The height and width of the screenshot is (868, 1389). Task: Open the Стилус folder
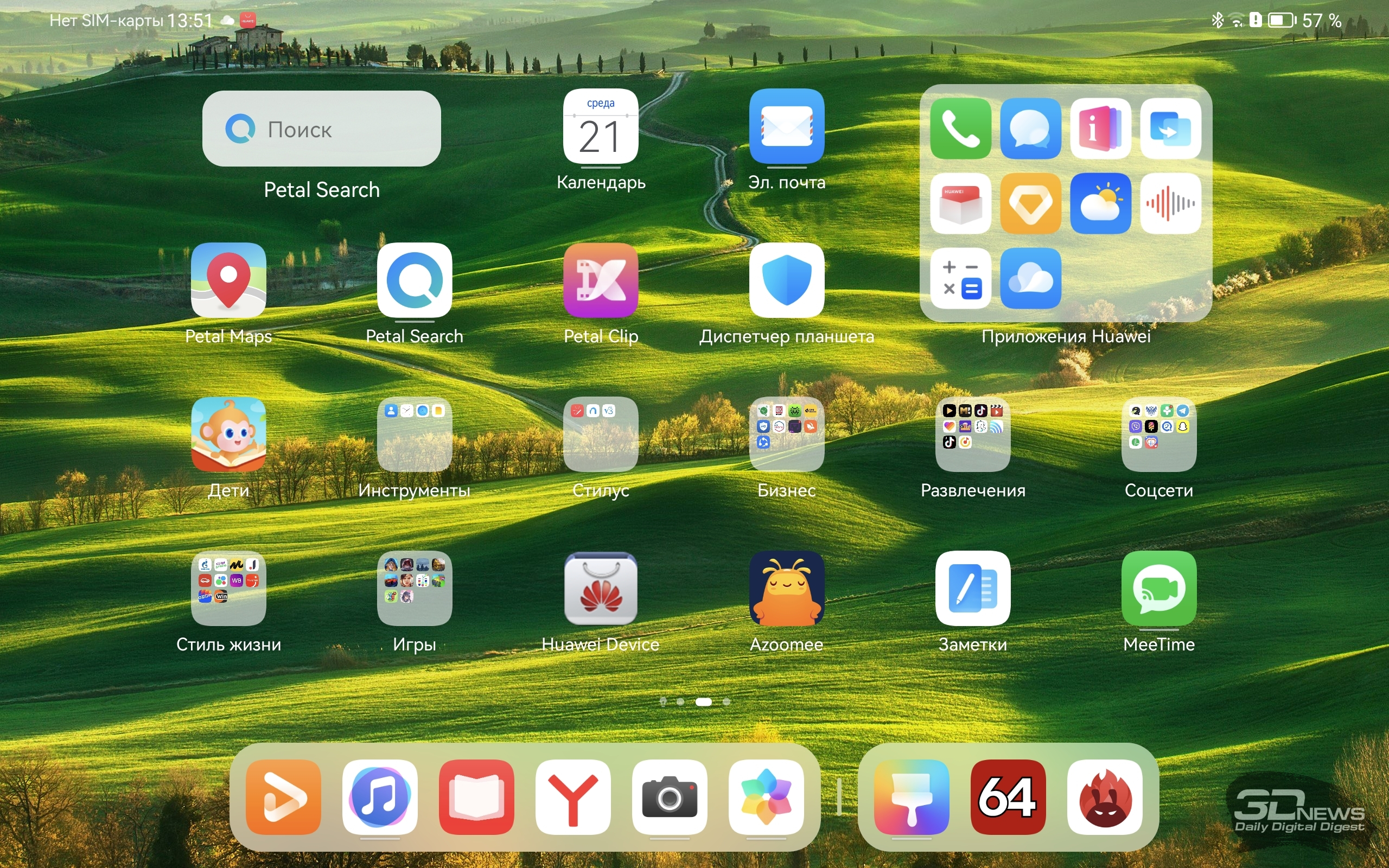pos(601,434)
